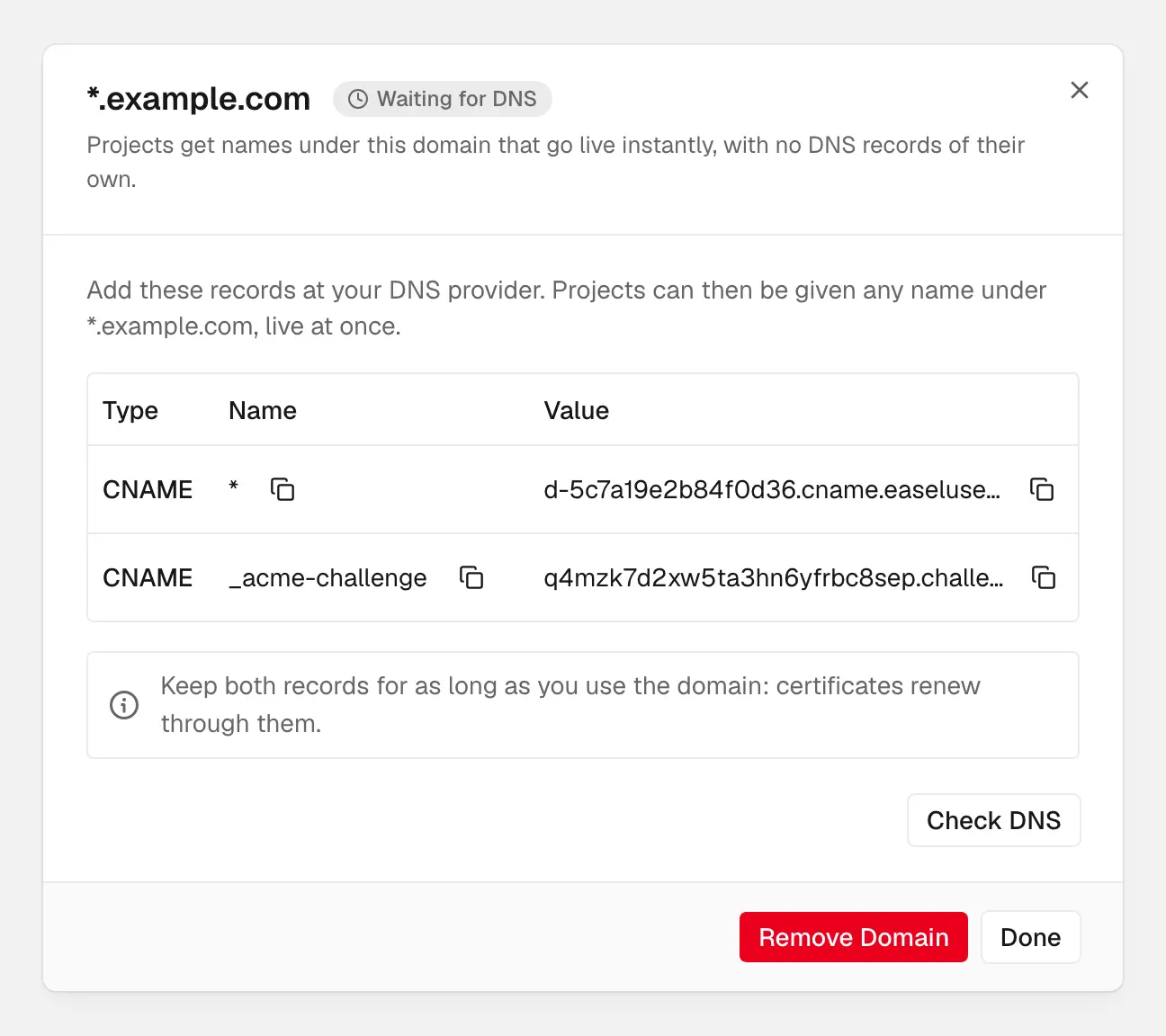Click the Type column header

coord(130,410)
